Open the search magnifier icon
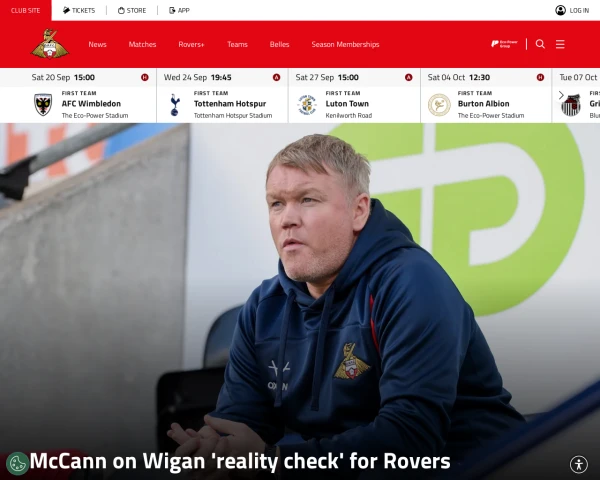This screenshot has height=480, width=600. tap(540, 44)
